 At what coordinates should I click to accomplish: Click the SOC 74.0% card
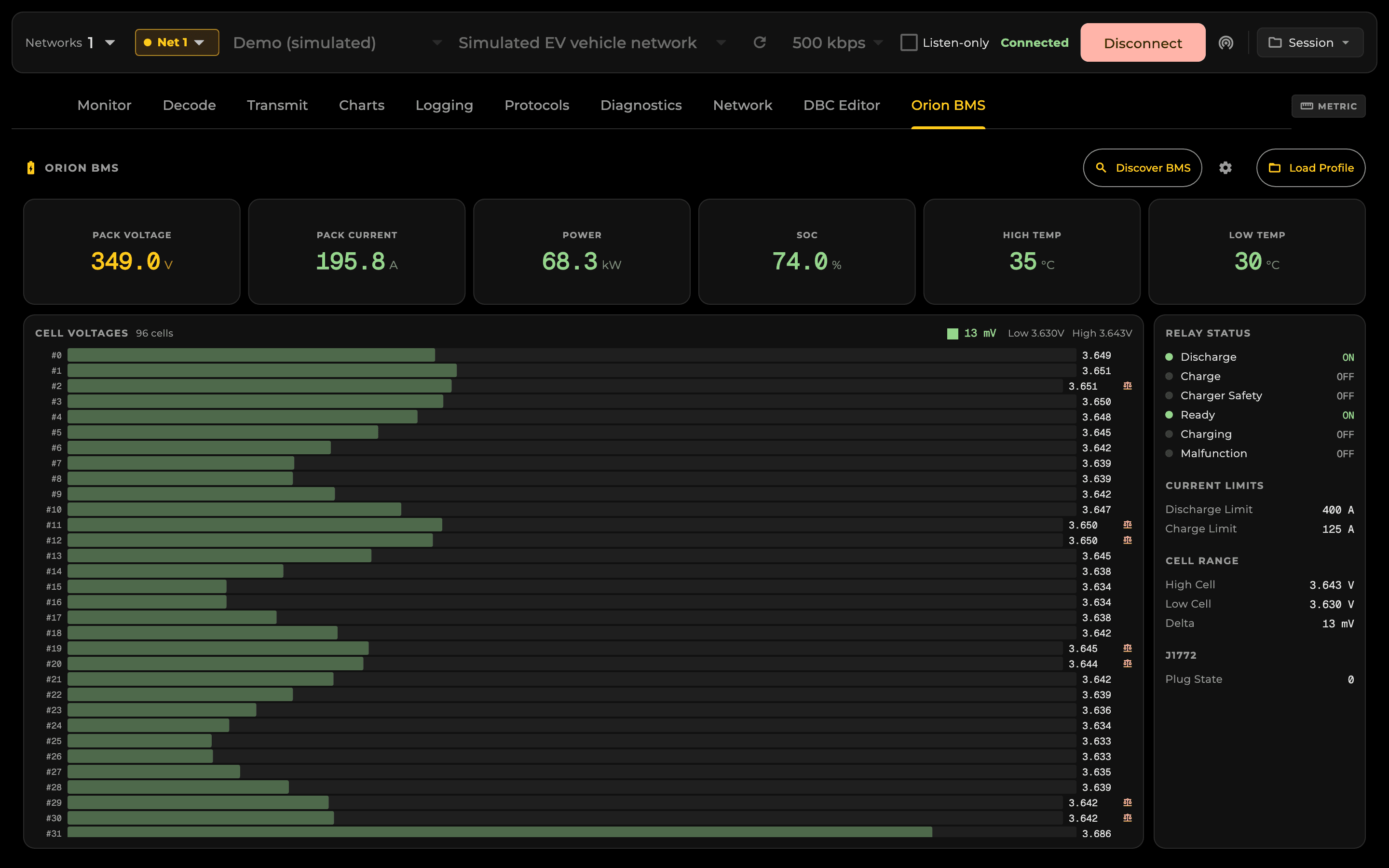[807, 251]
